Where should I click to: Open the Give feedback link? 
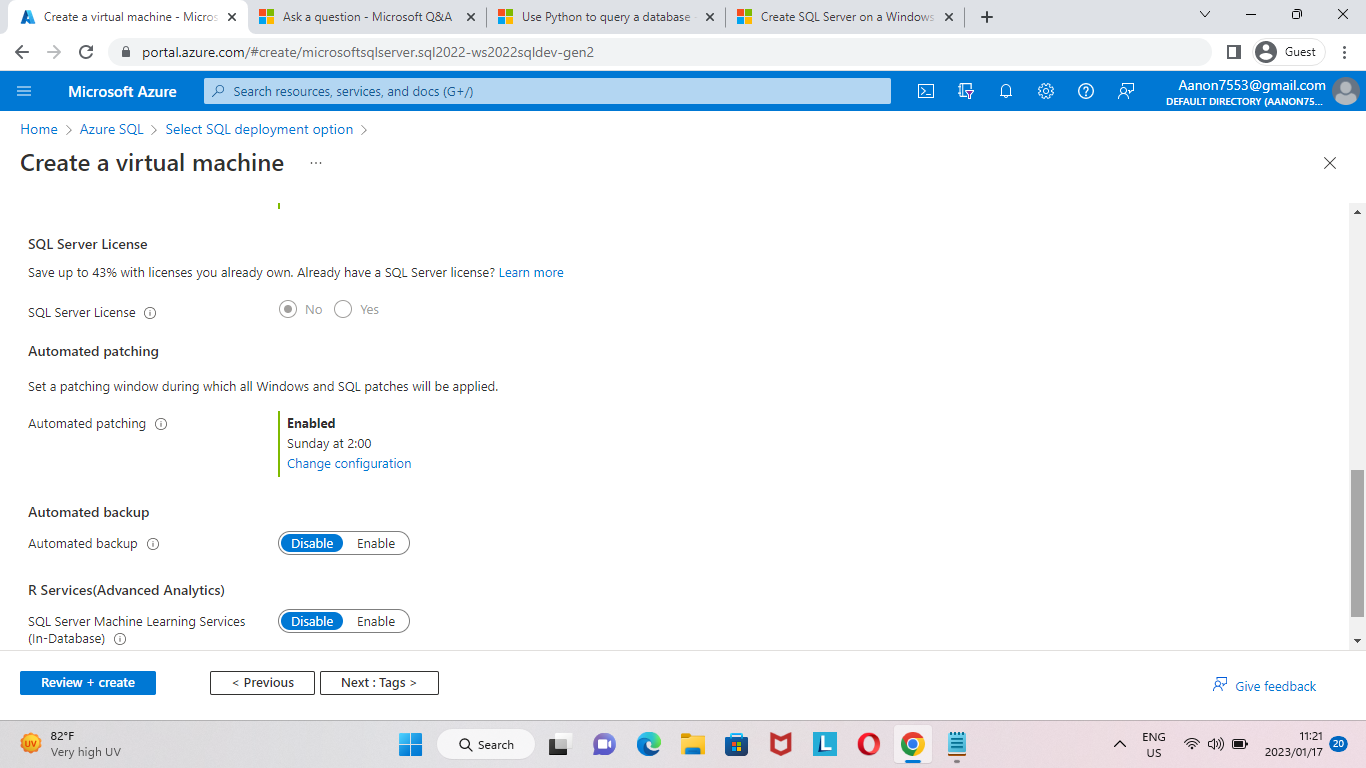(1265, 686)
